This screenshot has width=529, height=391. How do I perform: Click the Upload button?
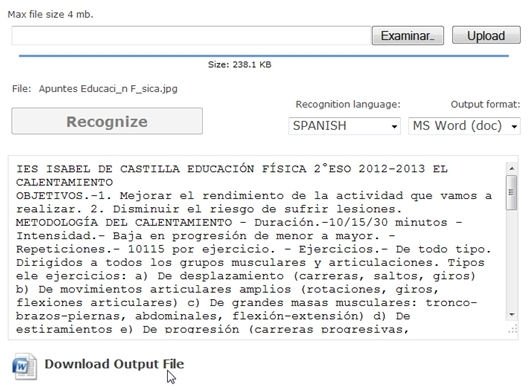[x=486, y=35]
